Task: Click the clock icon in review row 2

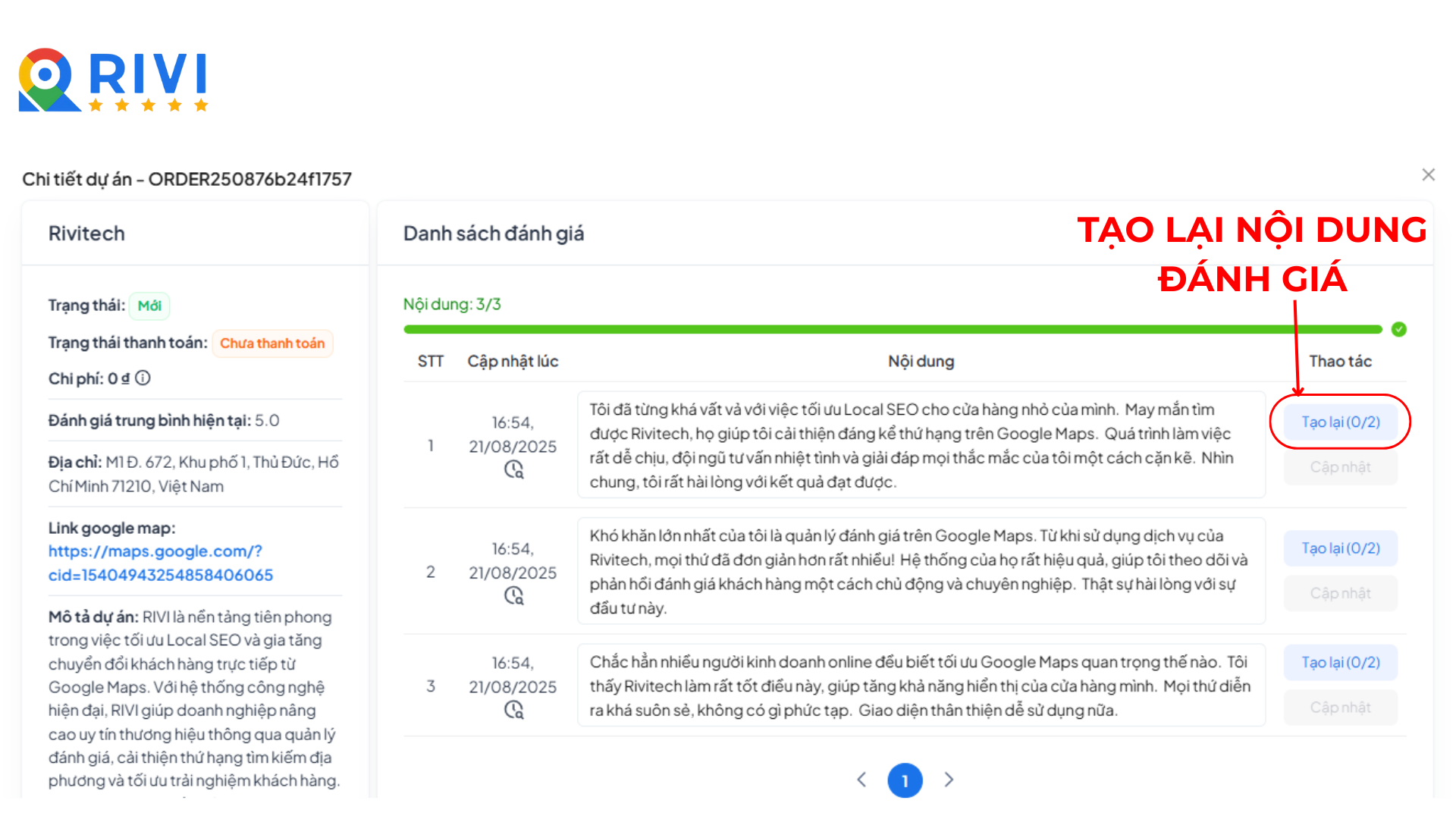Action: (513, 595)
